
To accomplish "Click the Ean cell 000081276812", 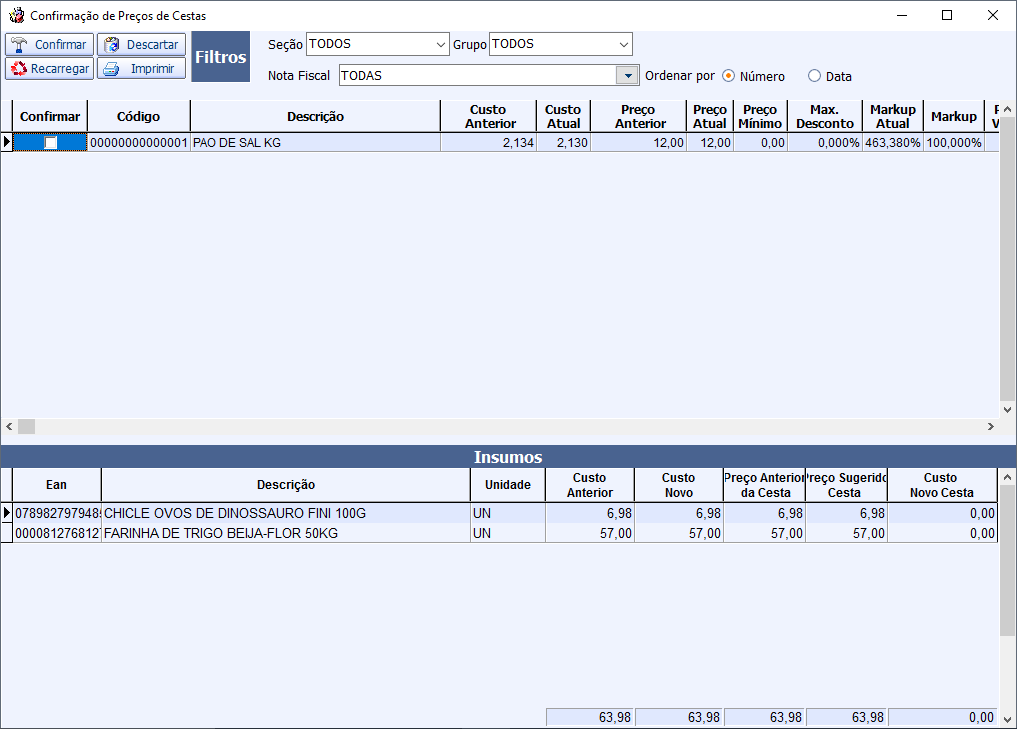I will tap(57, 533).
